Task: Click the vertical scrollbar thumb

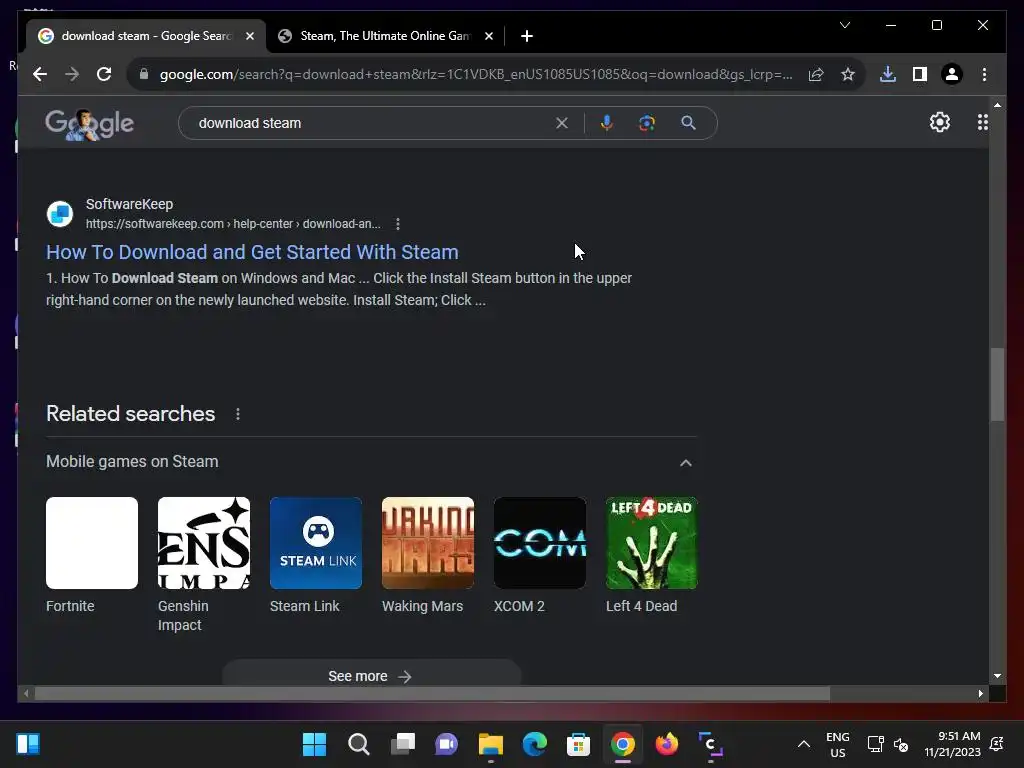Action: click(x=997, y=385)
